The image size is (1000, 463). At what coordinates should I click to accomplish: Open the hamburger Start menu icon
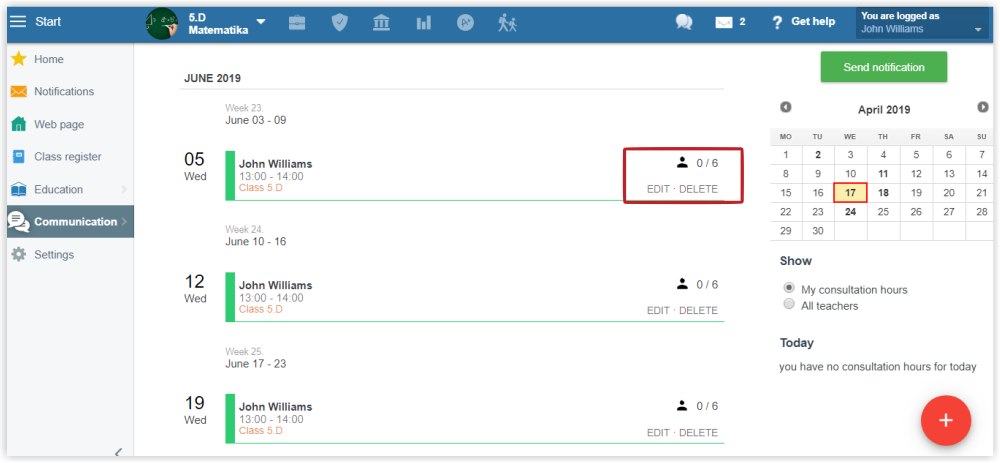click(18, 22)
